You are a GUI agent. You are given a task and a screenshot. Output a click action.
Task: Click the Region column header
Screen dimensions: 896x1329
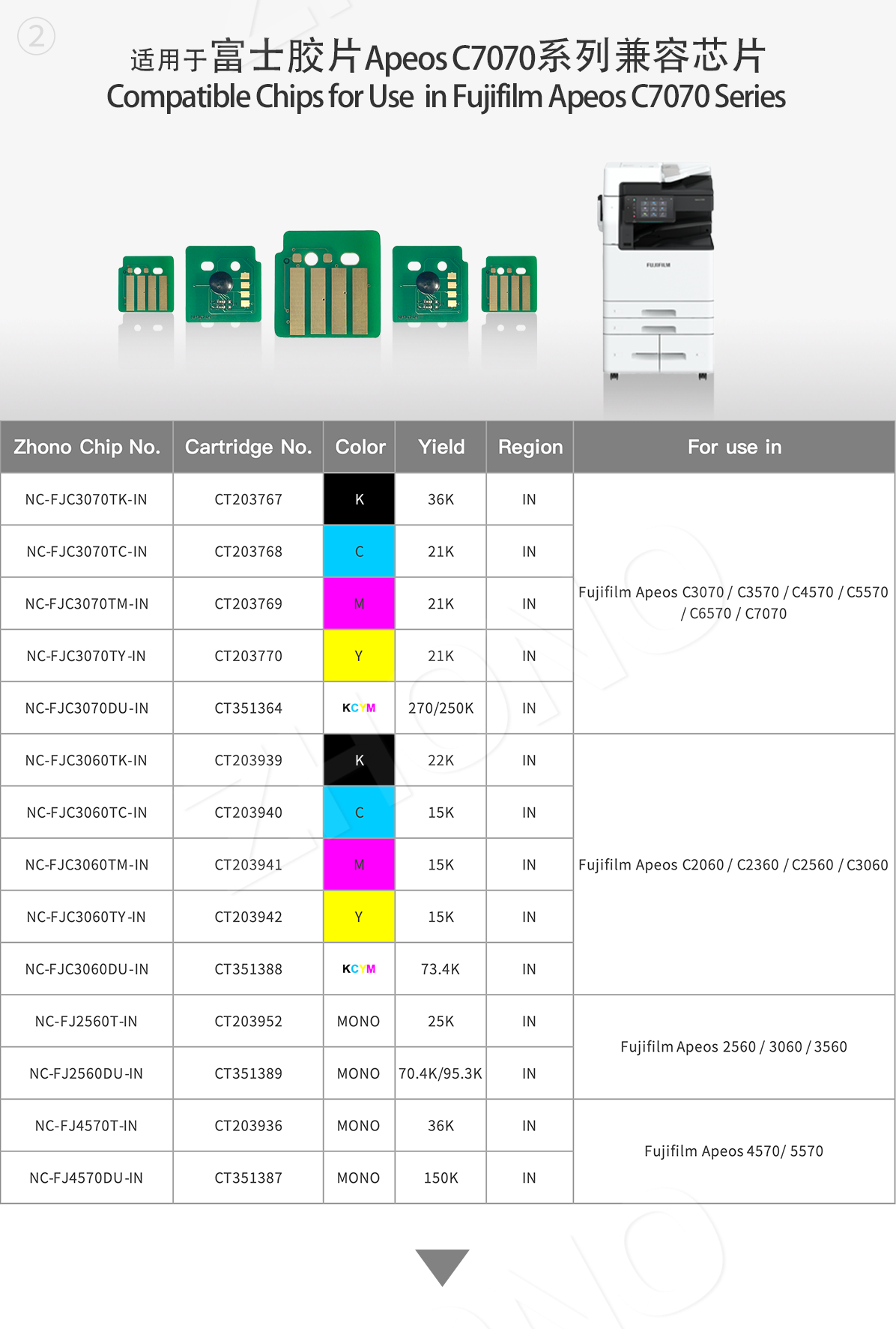[x=530, y=447]
